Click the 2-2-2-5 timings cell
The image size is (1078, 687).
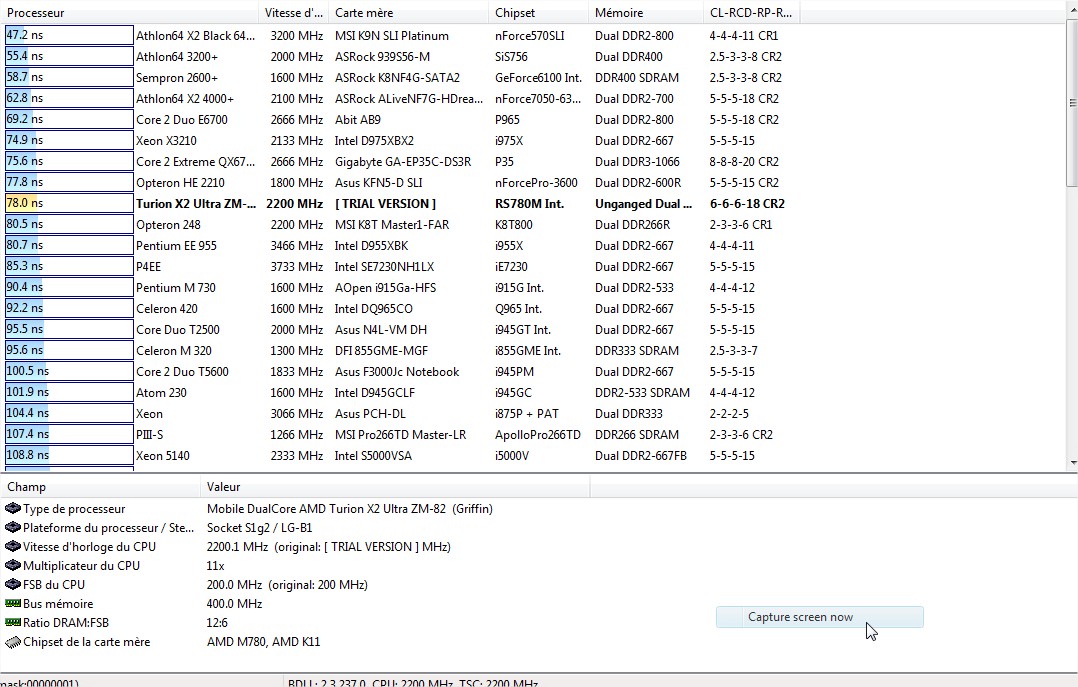pos(729,413)
